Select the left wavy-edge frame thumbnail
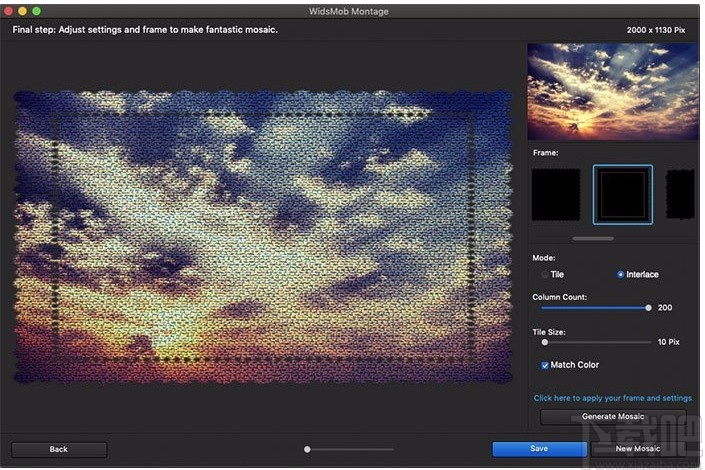Screen dimensions: 705x470 (555, 195)
